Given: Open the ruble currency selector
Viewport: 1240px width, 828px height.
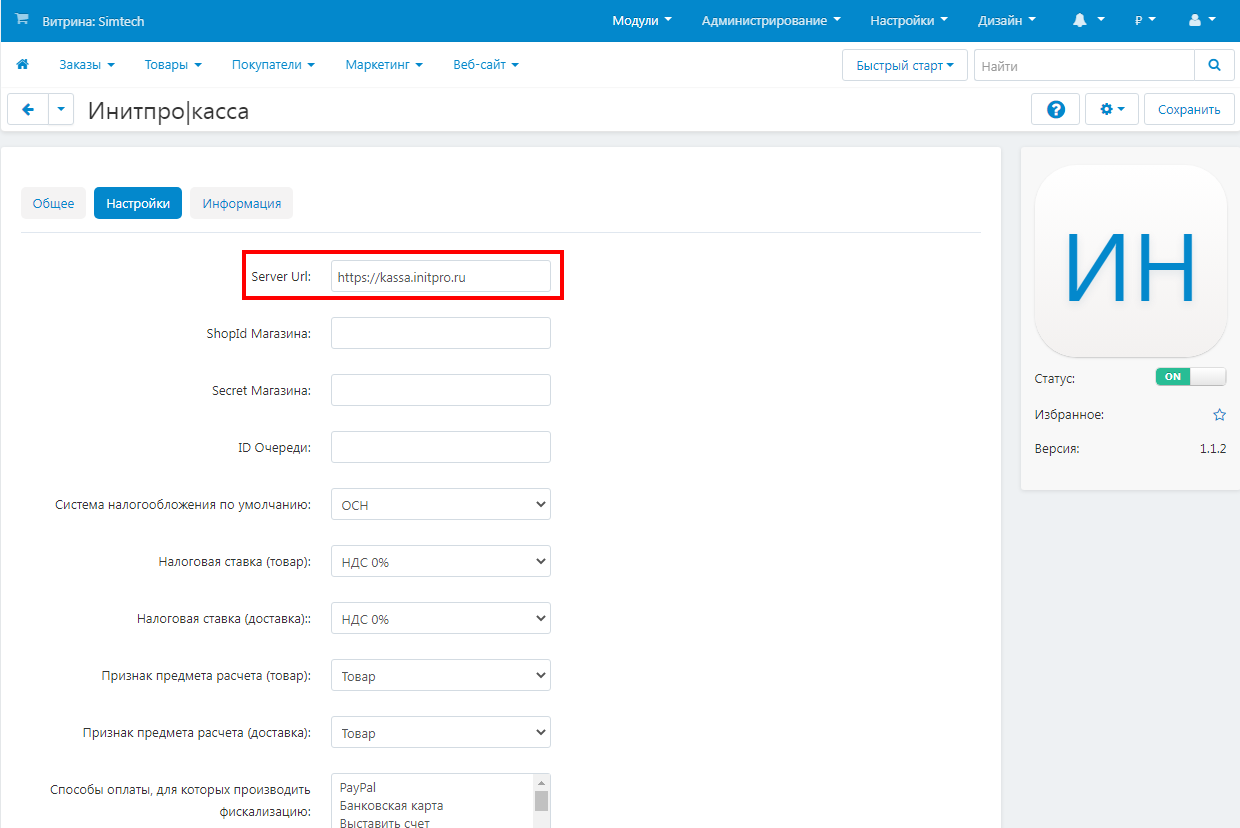Looking at the screenshot, I should click(1144, 20).
